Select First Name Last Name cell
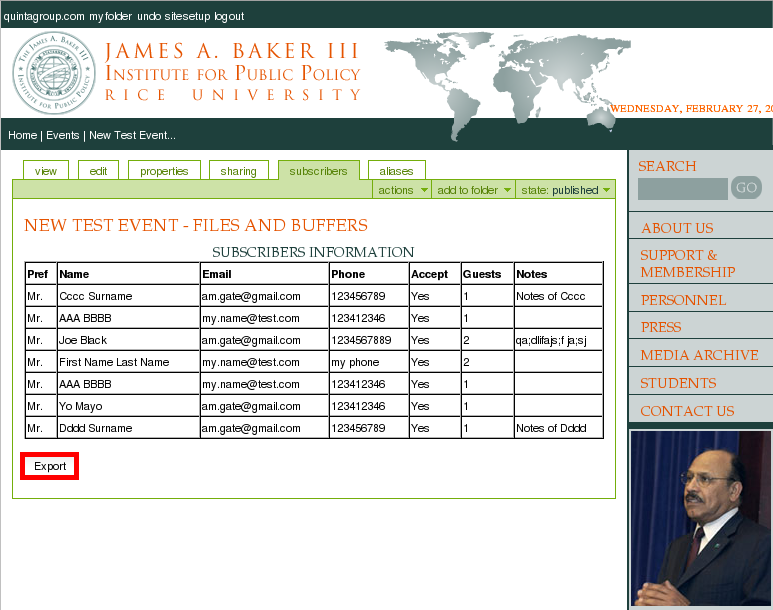The image size is (773, 610). (128, 362)
